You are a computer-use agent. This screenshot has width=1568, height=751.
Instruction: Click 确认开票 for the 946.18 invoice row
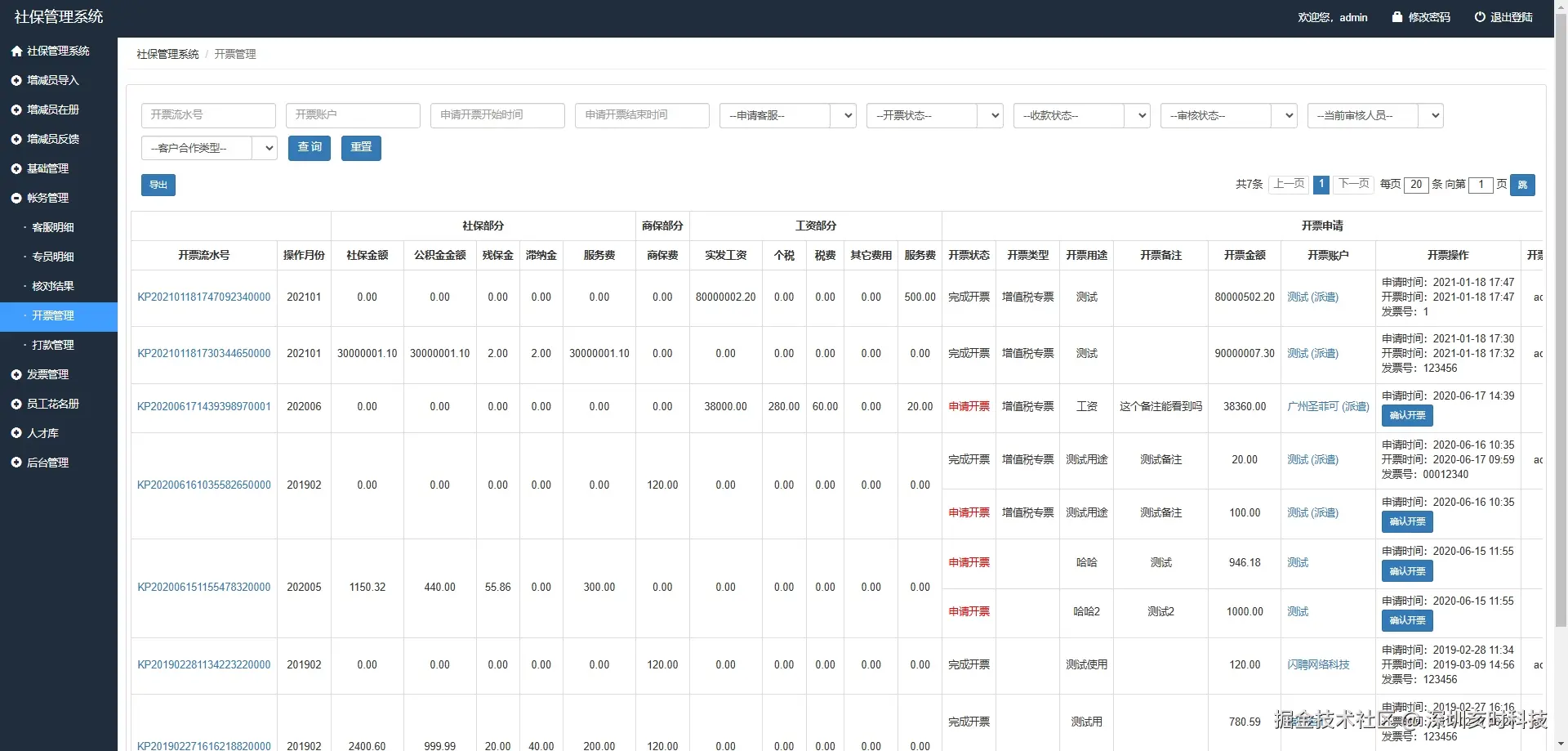[x=1407, y=572]
